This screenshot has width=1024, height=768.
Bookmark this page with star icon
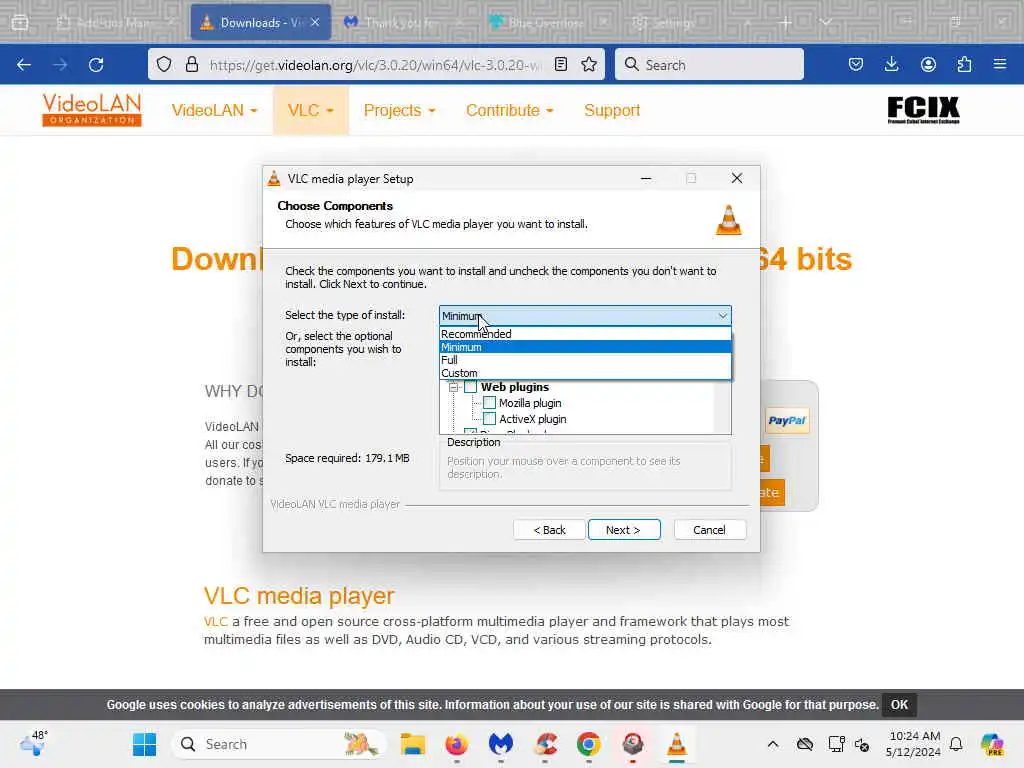pyautogui.click(x=589, y=64)
